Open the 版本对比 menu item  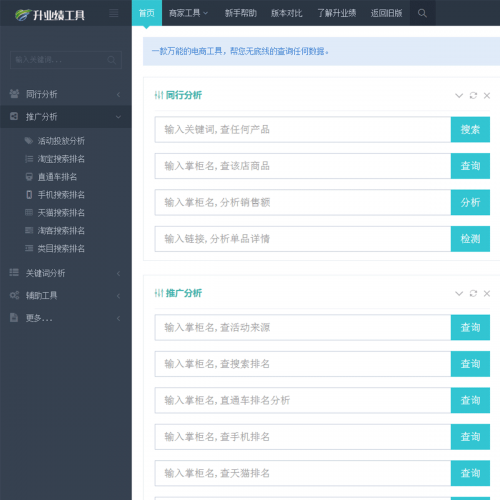pyautogui.click(x=286, y=13)
